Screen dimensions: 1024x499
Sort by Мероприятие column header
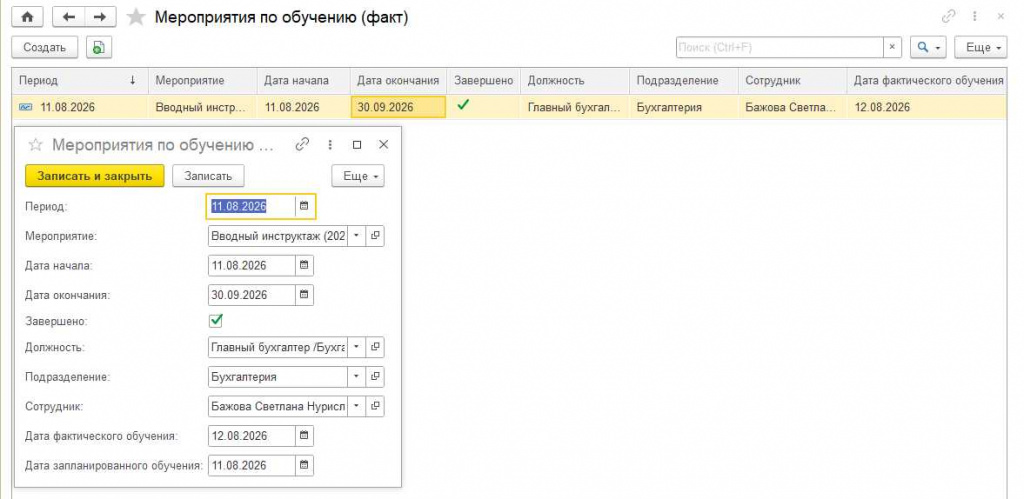pyautogui.click(x=202, y=81)
